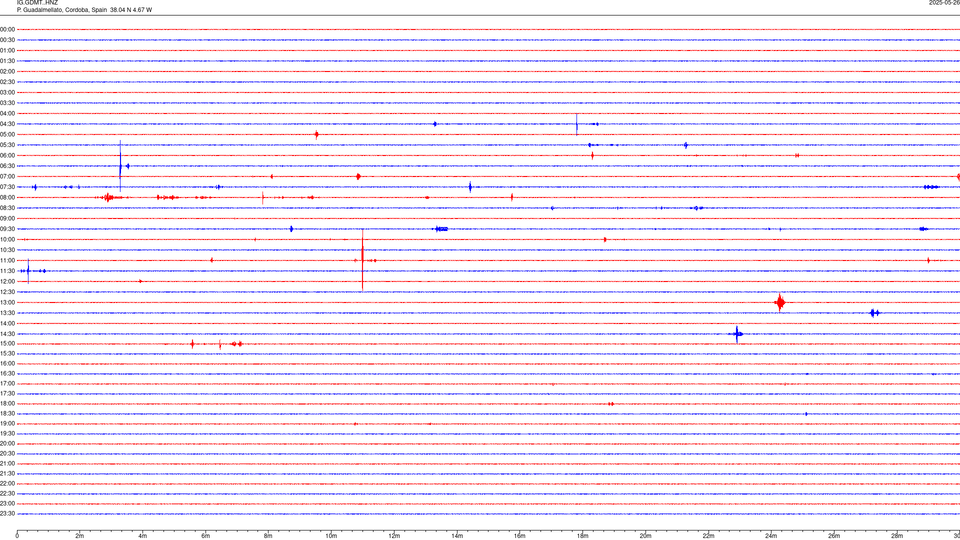Image resolution: width=960 pixels, height=540 pixels.
Task: Select the 13:30 trace time label
Action: (7, 313)
